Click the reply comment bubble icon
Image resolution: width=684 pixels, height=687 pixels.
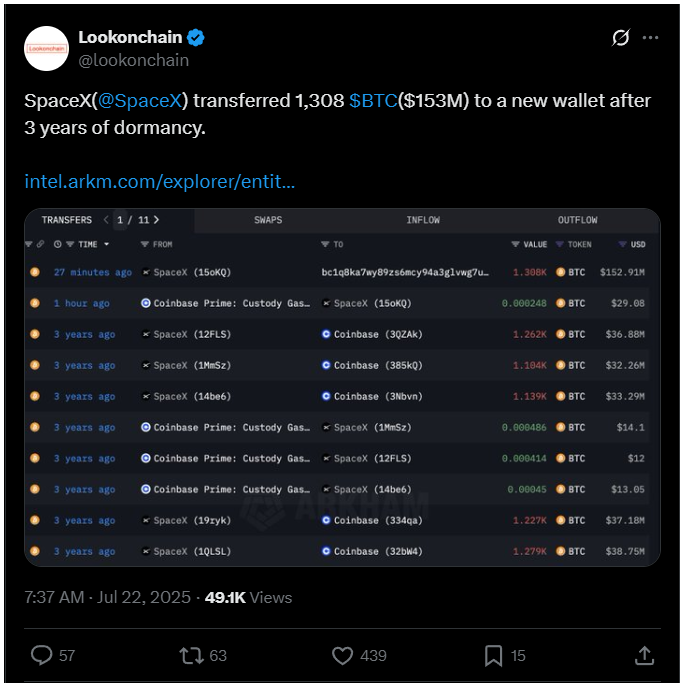pos(42,655)
